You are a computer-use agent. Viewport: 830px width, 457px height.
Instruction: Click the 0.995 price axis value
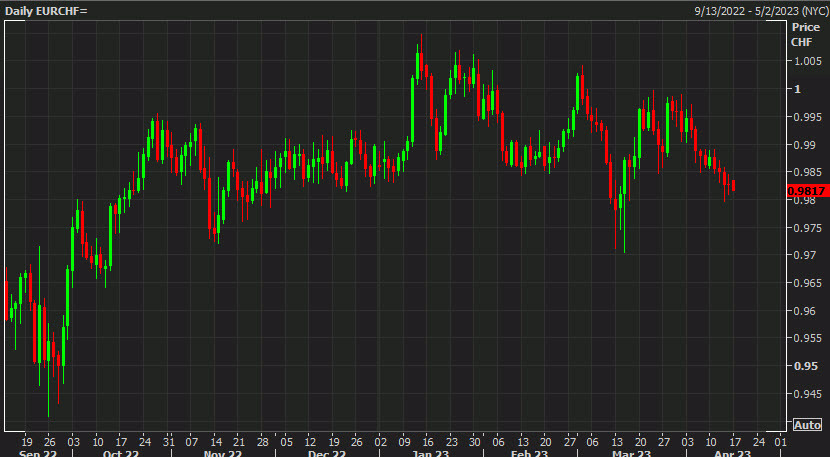click(808, 117)
